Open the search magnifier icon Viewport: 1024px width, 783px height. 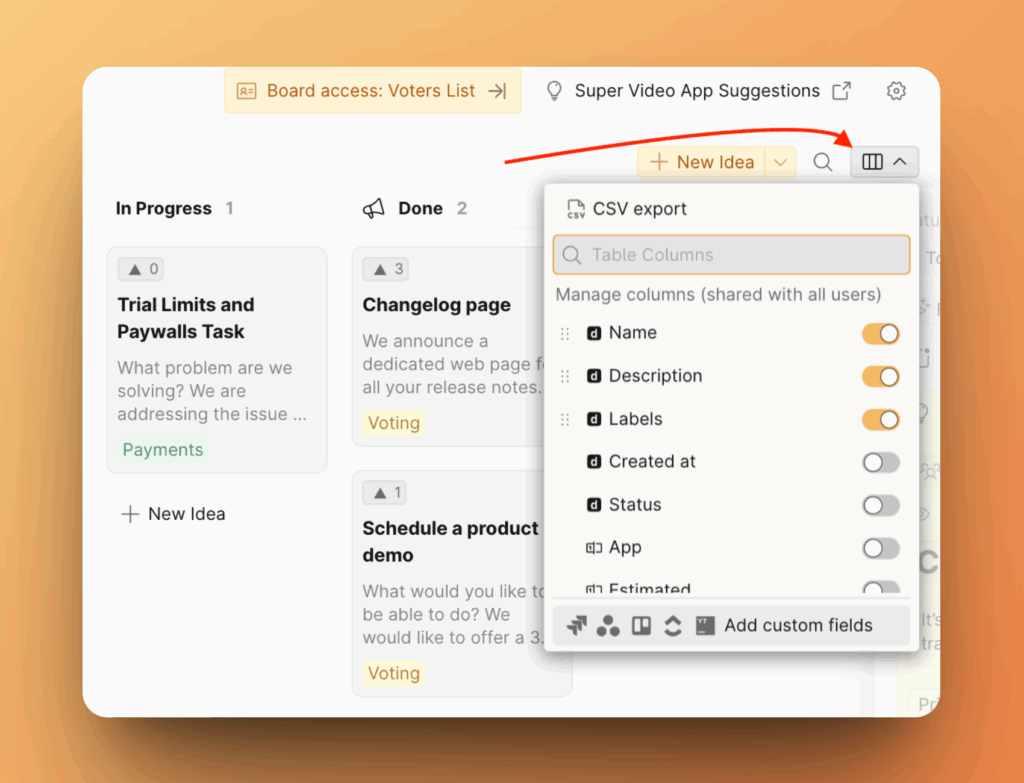click(x=822, y=162)
